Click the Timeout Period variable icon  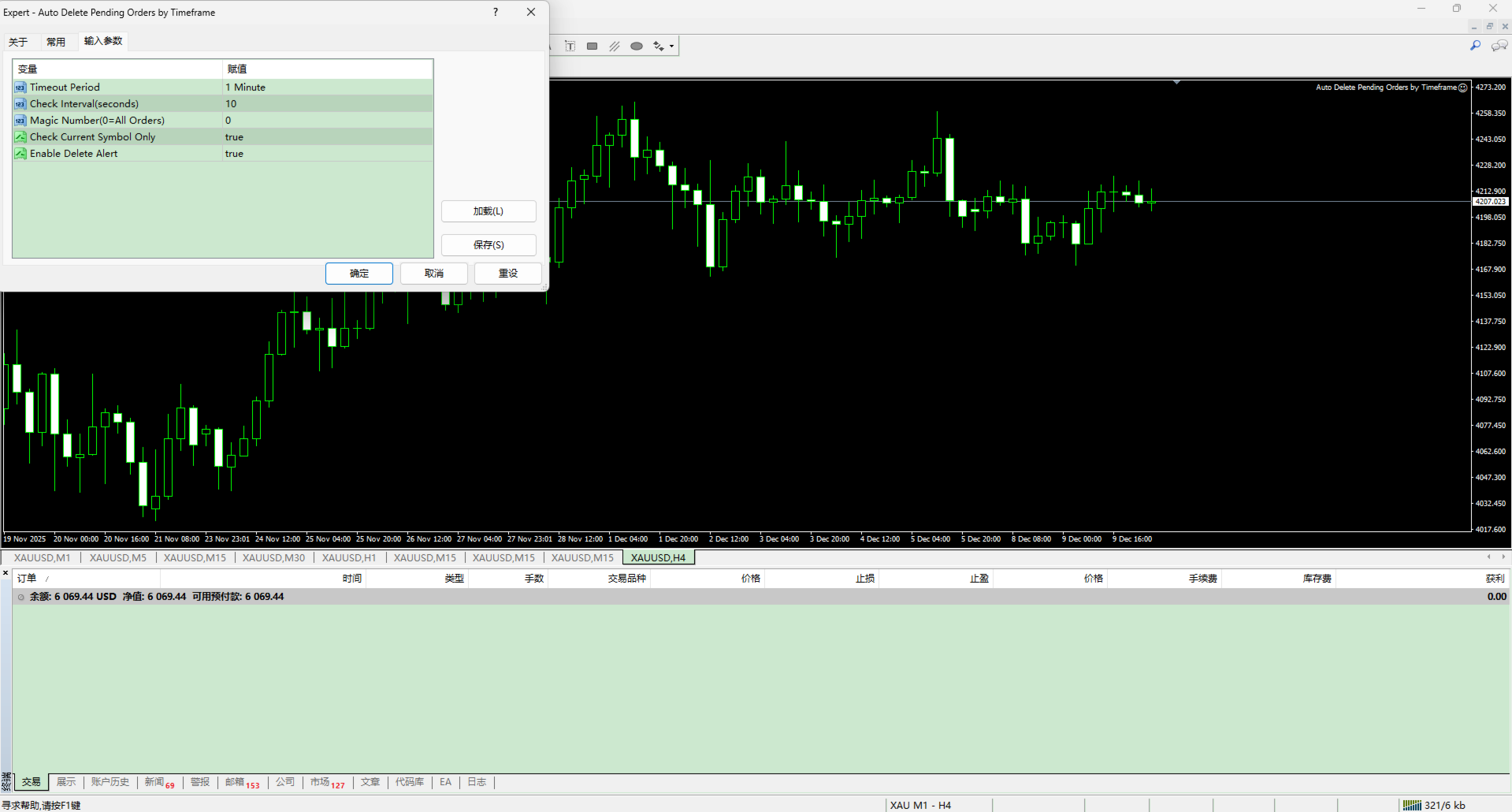20,88
